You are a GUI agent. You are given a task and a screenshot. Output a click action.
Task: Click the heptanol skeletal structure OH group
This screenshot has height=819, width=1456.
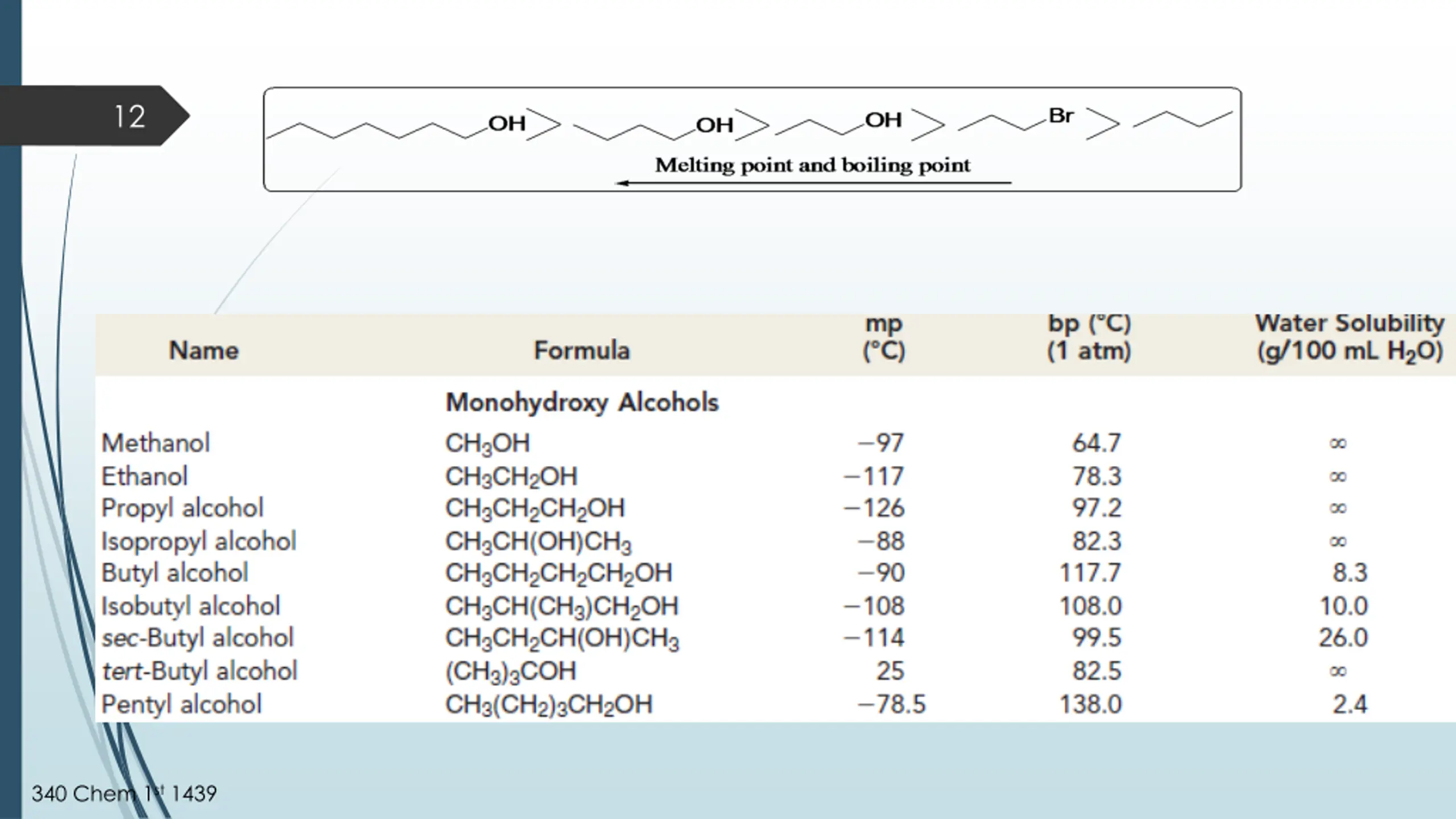[x=507, y=123]
